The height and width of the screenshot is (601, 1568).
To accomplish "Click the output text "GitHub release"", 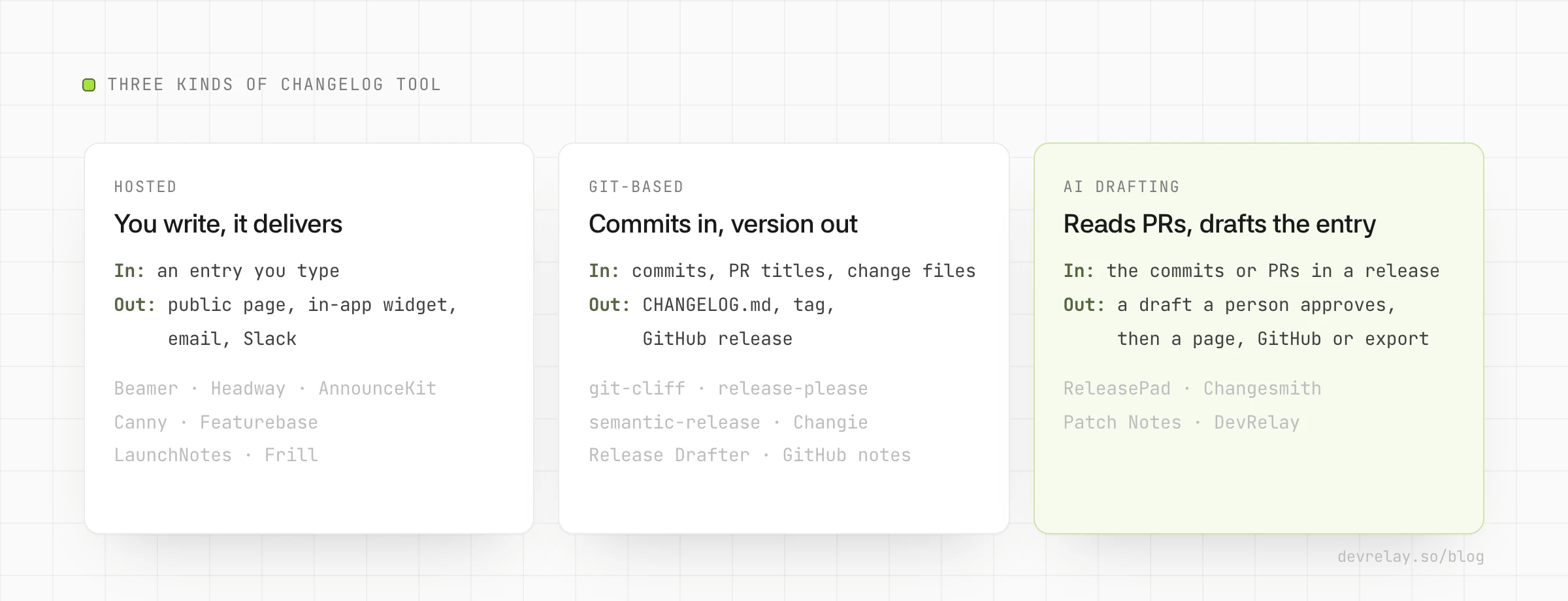I will click(717, 339).
